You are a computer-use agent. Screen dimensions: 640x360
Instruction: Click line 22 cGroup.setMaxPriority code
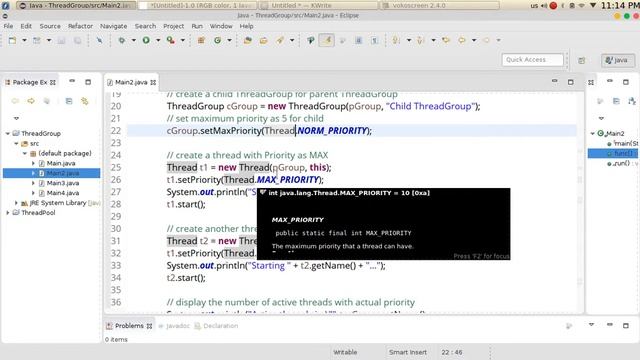pyautogui.click(x=269, y=131)
